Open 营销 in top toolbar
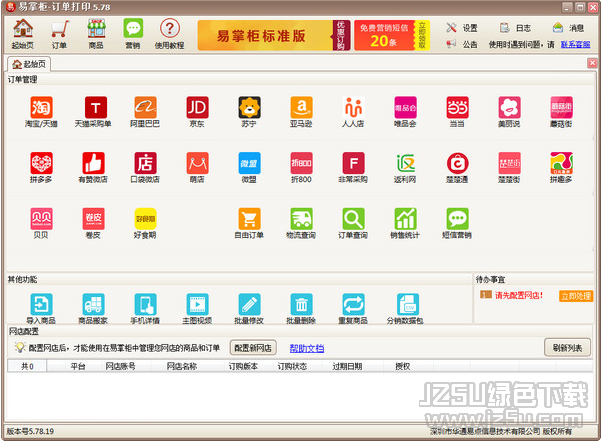The width and height of the screenshot is (601, 446). (133, 34)
